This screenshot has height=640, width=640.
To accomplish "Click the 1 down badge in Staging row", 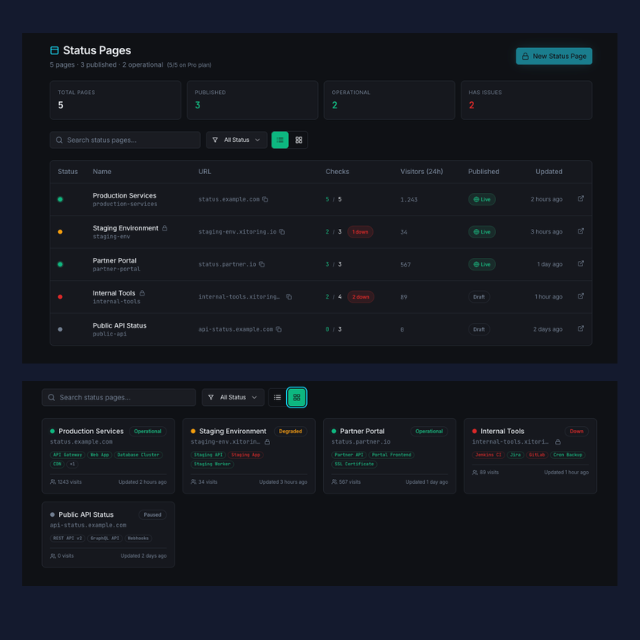I will click(x=360, y=232).
